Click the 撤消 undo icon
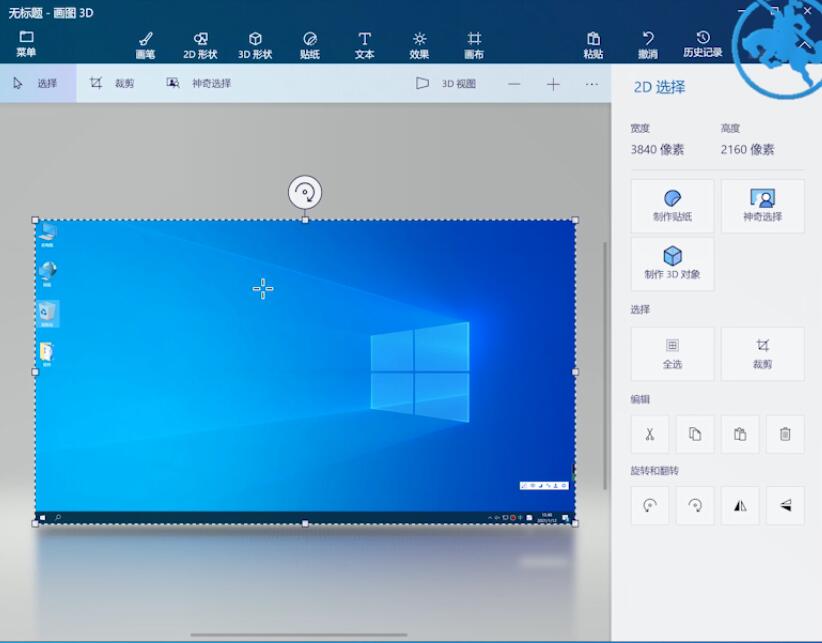 coord(648,44)
